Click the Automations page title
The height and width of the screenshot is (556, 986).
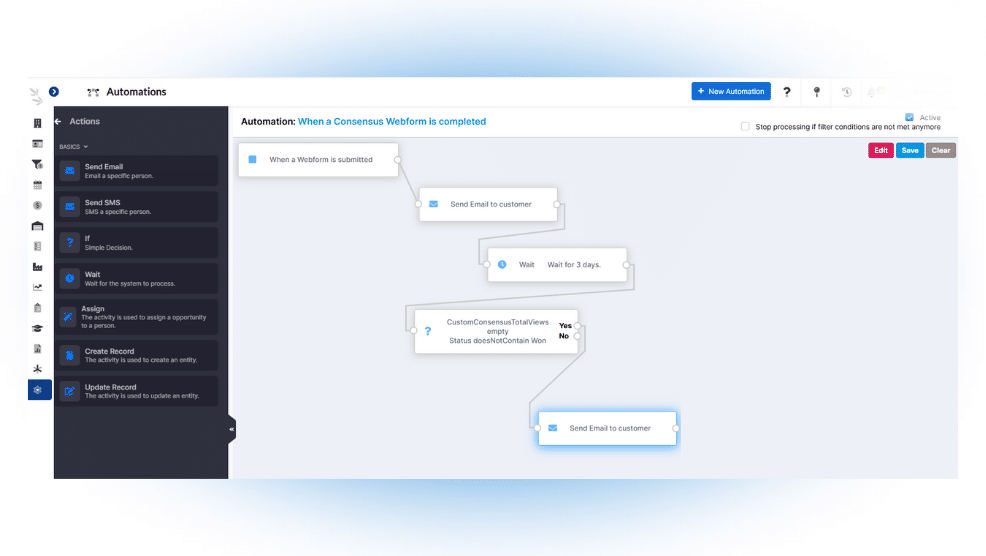pyautogui.click(x=136, y=92)
